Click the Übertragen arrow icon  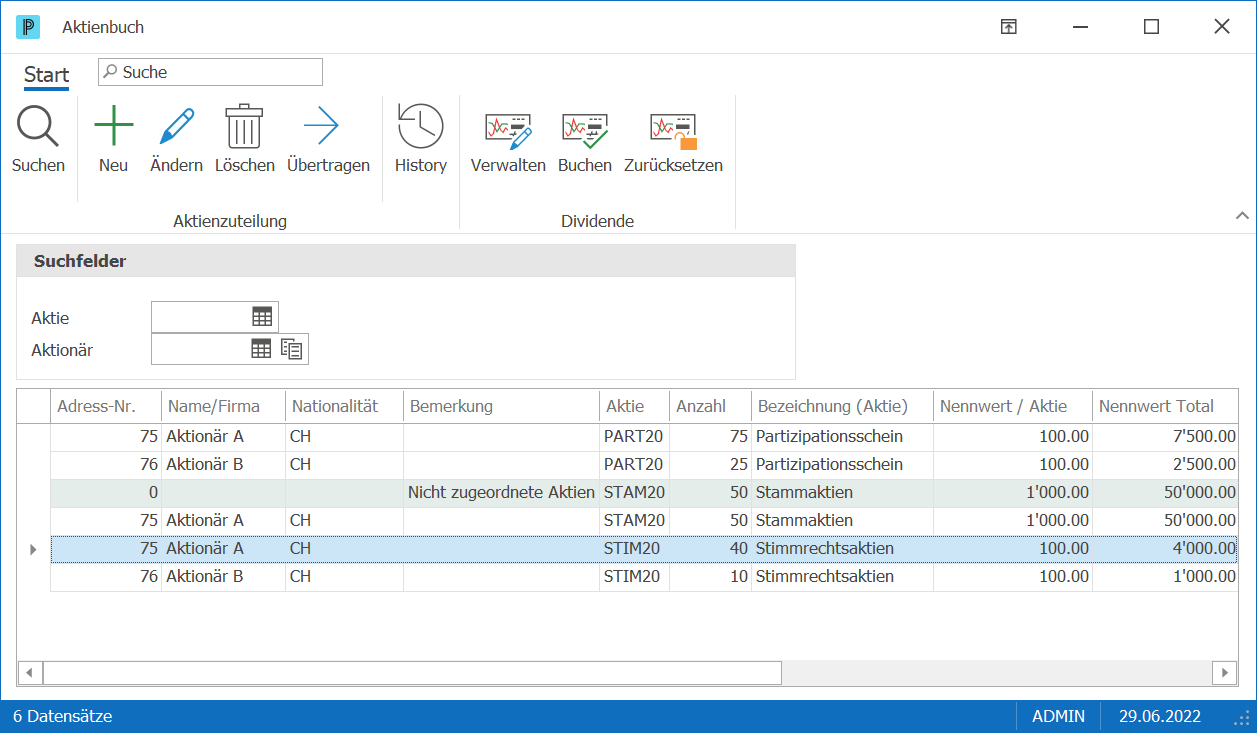pyautogui.click(x=321, y=127)
